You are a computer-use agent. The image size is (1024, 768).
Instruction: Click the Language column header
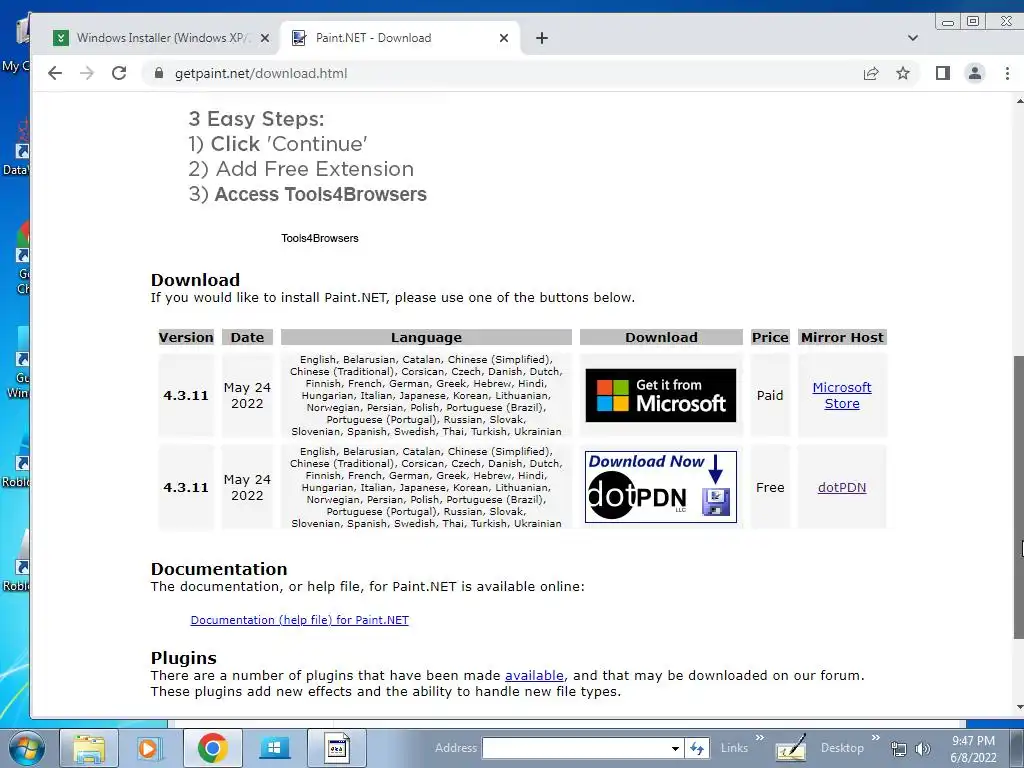(426, 337)
